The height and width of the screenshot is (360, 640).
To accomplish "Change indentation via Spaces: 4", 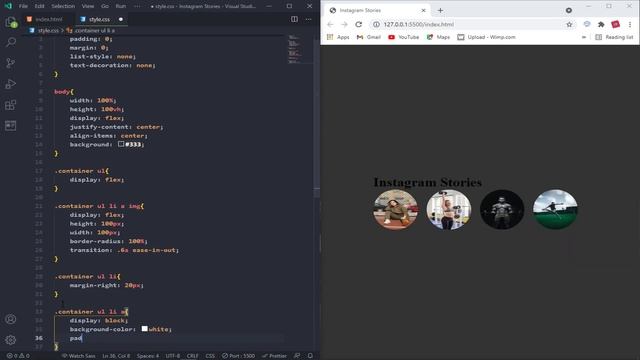I will click(148, 356).
